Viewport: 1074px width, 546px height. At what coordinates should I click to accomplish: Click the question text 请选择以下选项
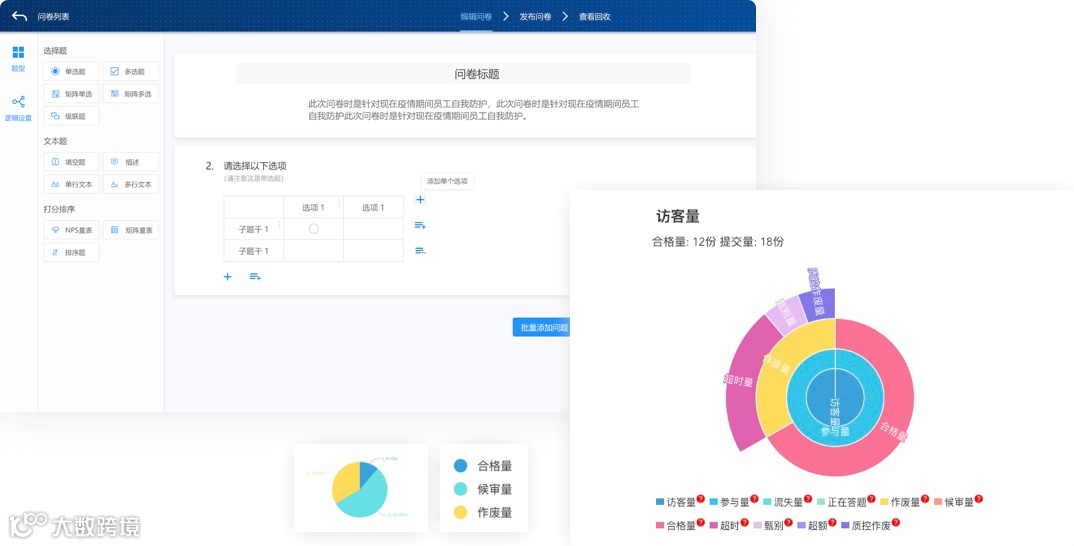255,166
